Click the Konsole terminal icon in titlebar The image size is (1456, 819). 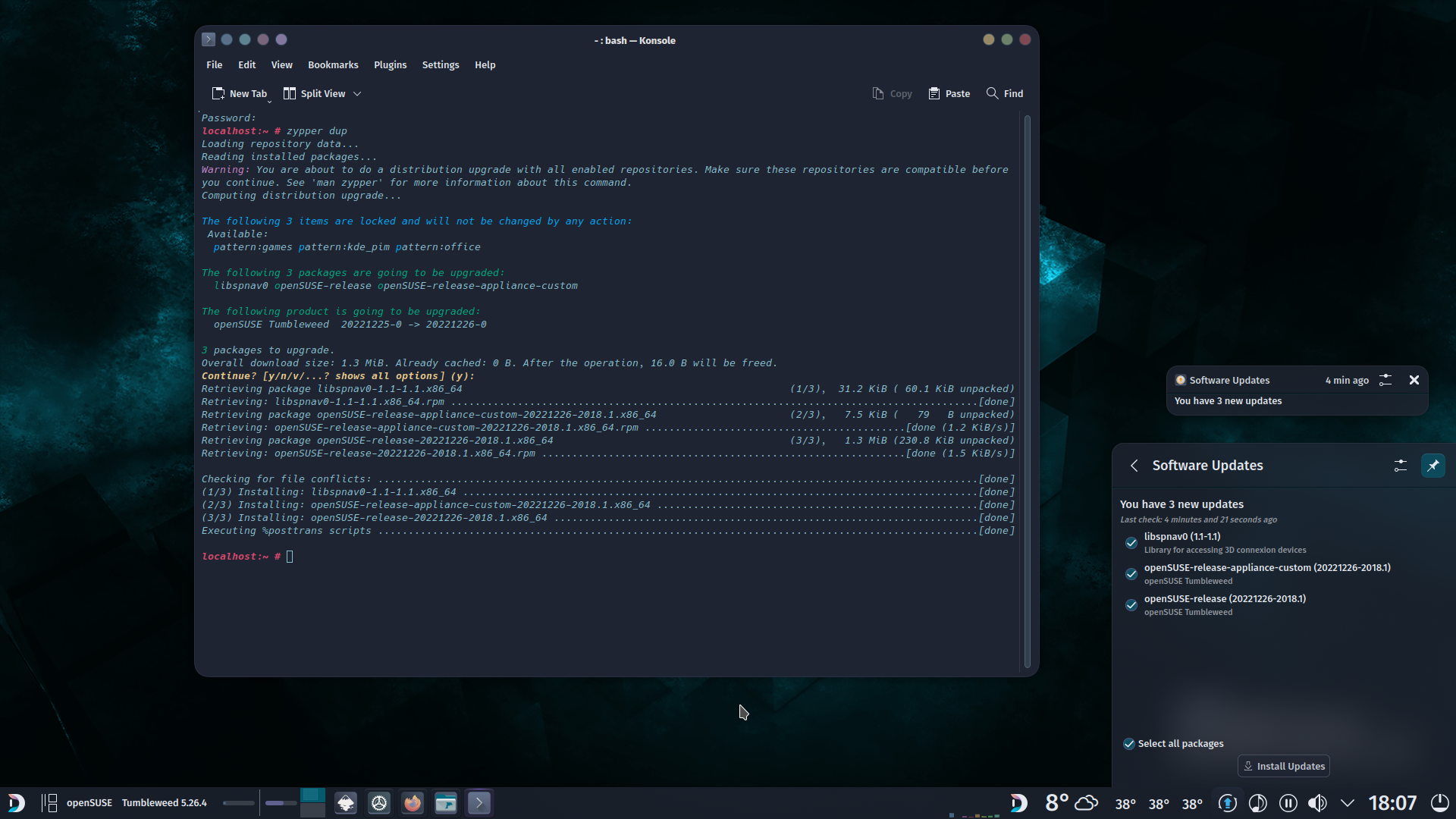[209, 39]
